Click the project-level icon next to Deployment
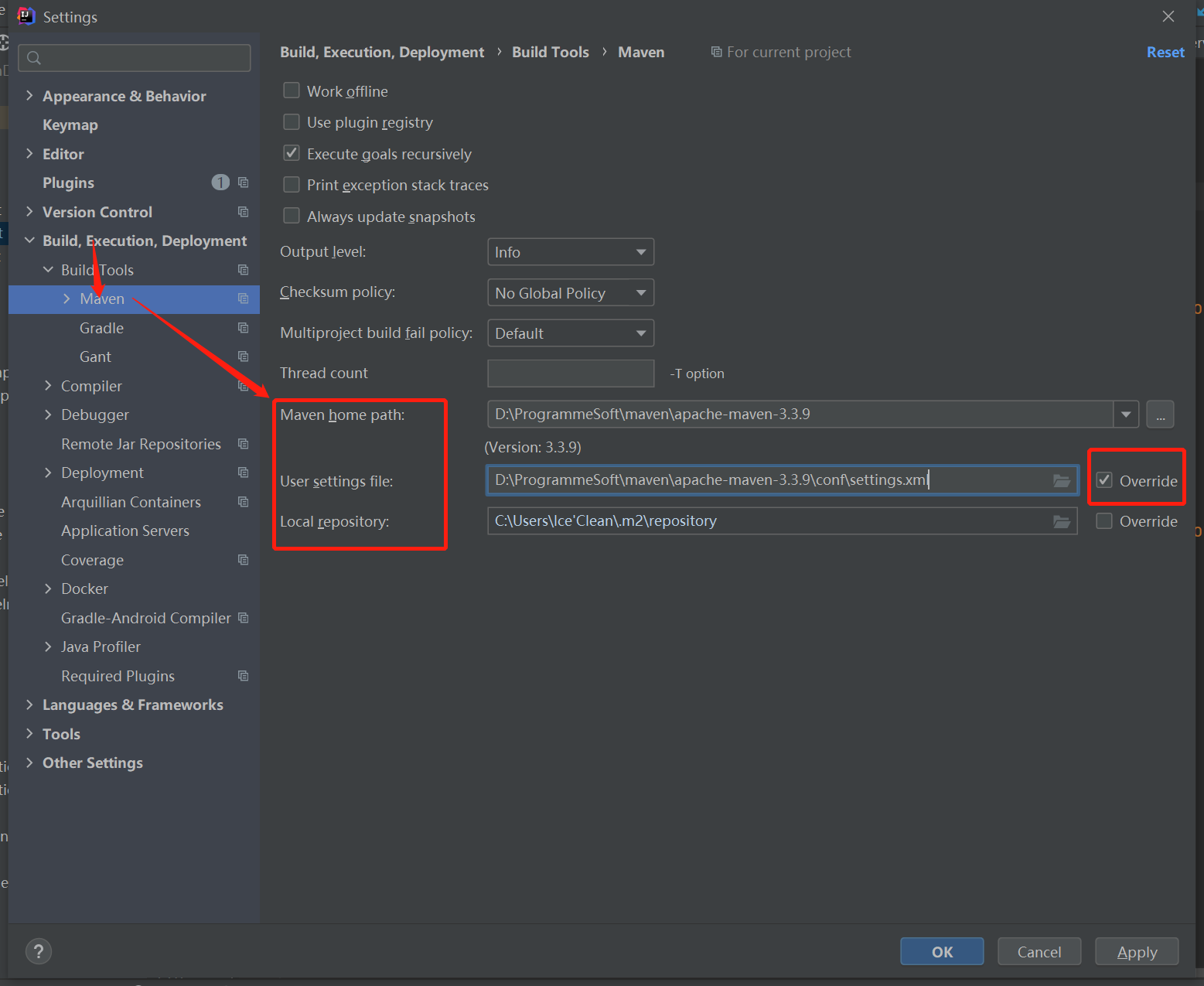1204x986 pixels. tap(243, 473)
